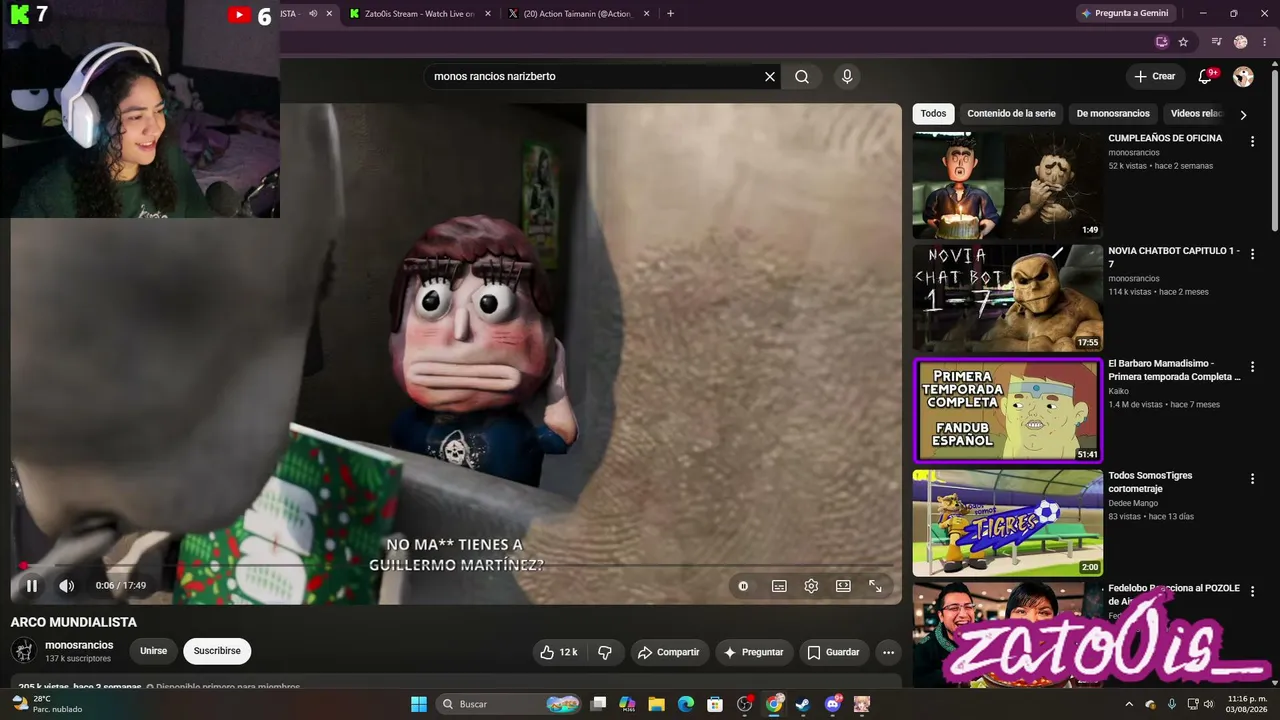The image size is (1280, 720).
Task: Close the Action Taimanin tab
Action: [646, 14]
